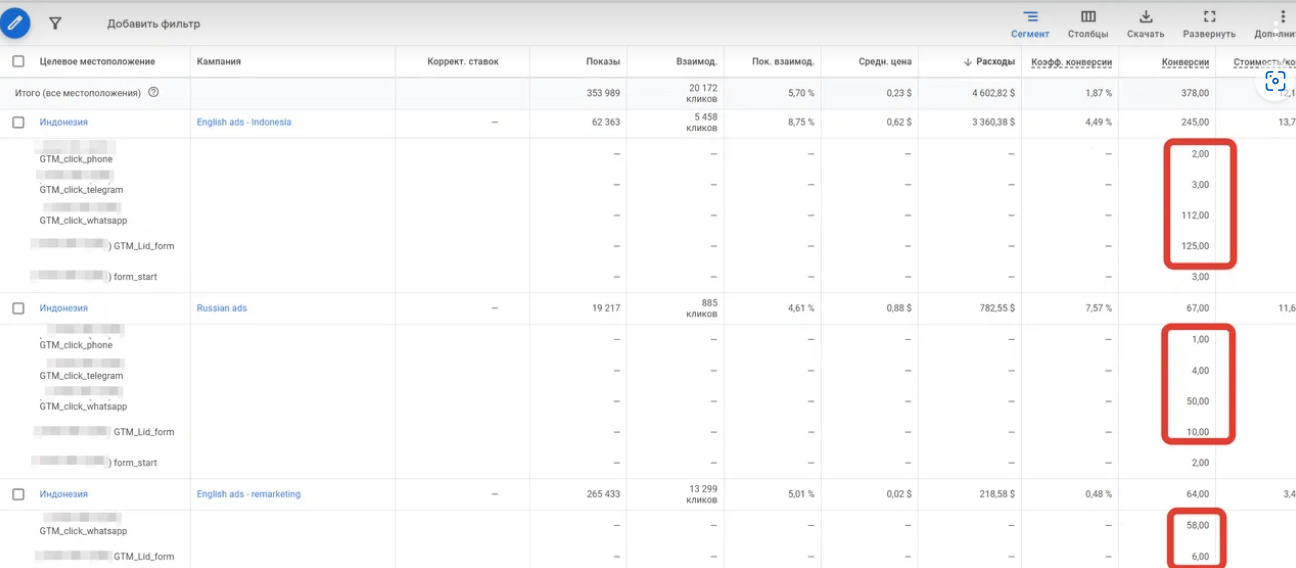1296x568 pixels.
Task: Click the Добавить фильтр field
Action: point(153,24)
